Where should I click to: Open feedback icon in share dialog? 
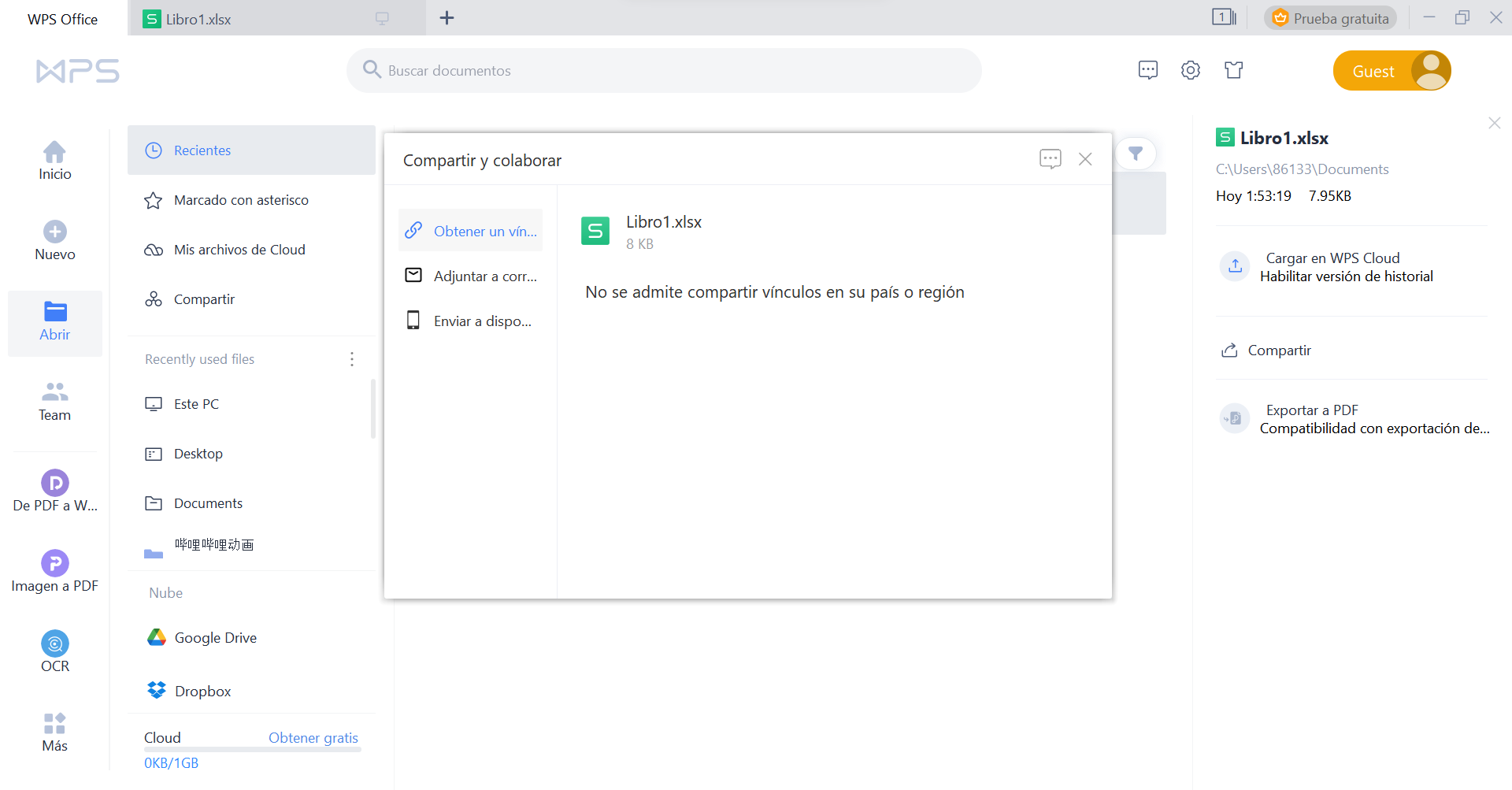1050,159
